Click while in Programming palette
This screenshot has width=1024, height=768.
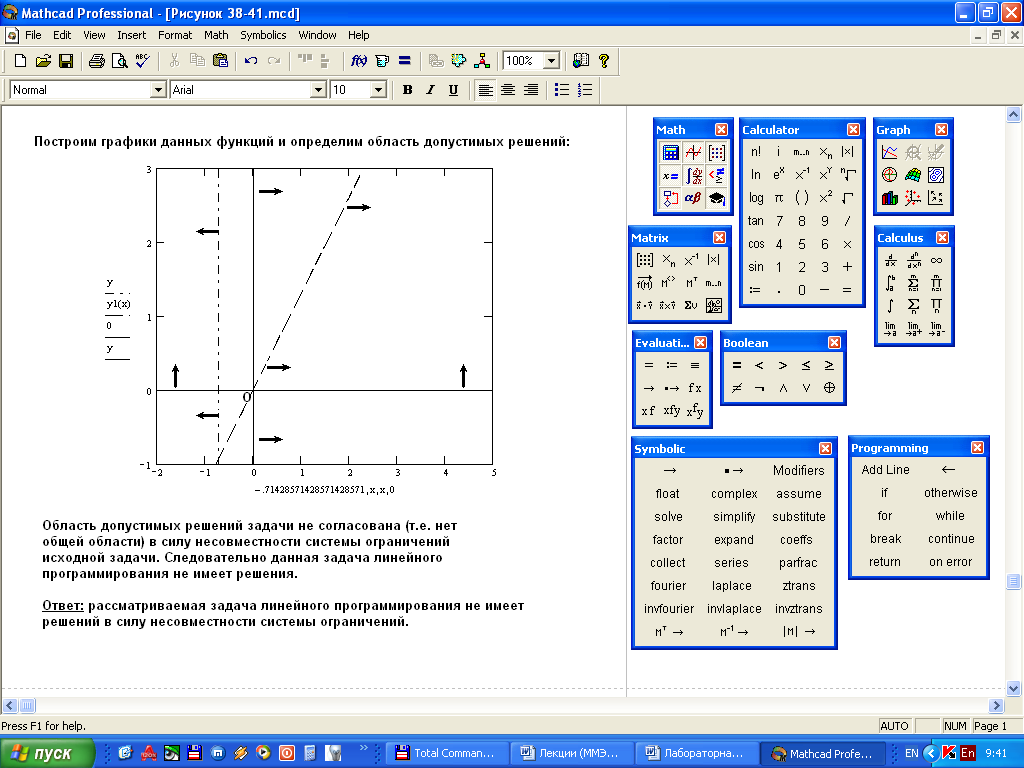click(950, 516)
